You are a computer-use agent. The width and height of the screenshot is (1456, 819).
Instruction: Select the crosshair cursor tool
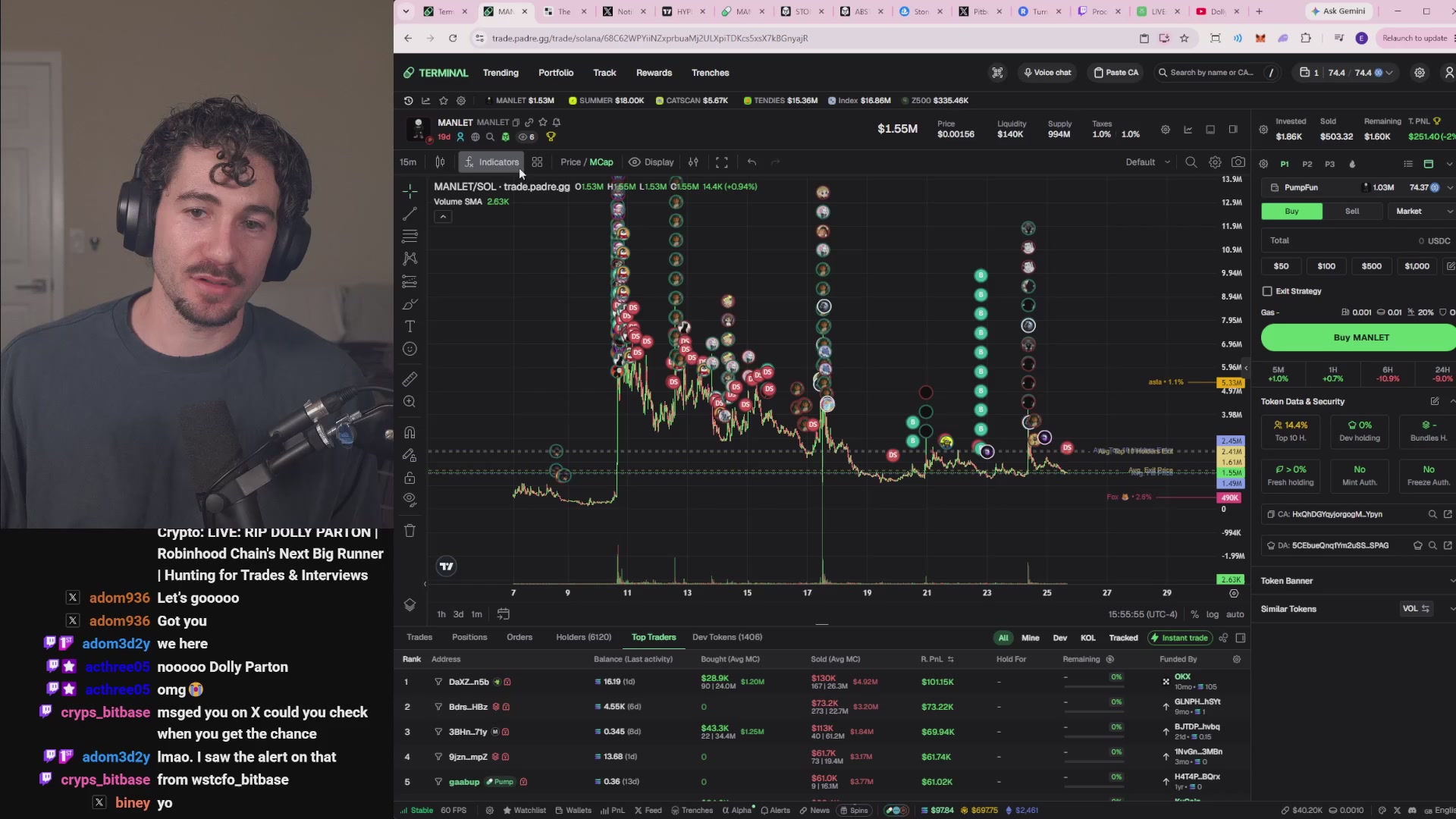click(x=409, y=191)
